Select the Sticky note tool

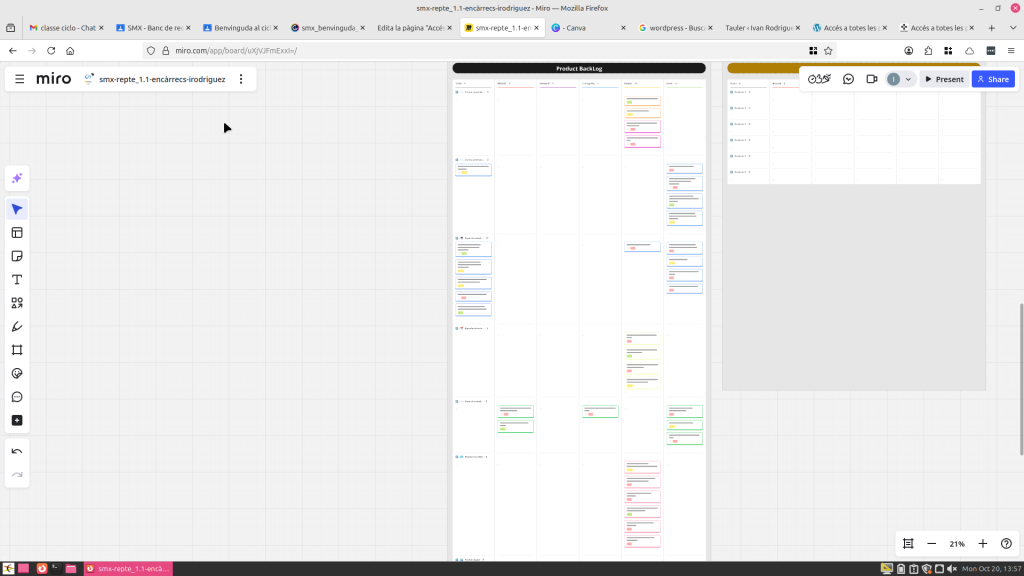click(x=17, y=256)
